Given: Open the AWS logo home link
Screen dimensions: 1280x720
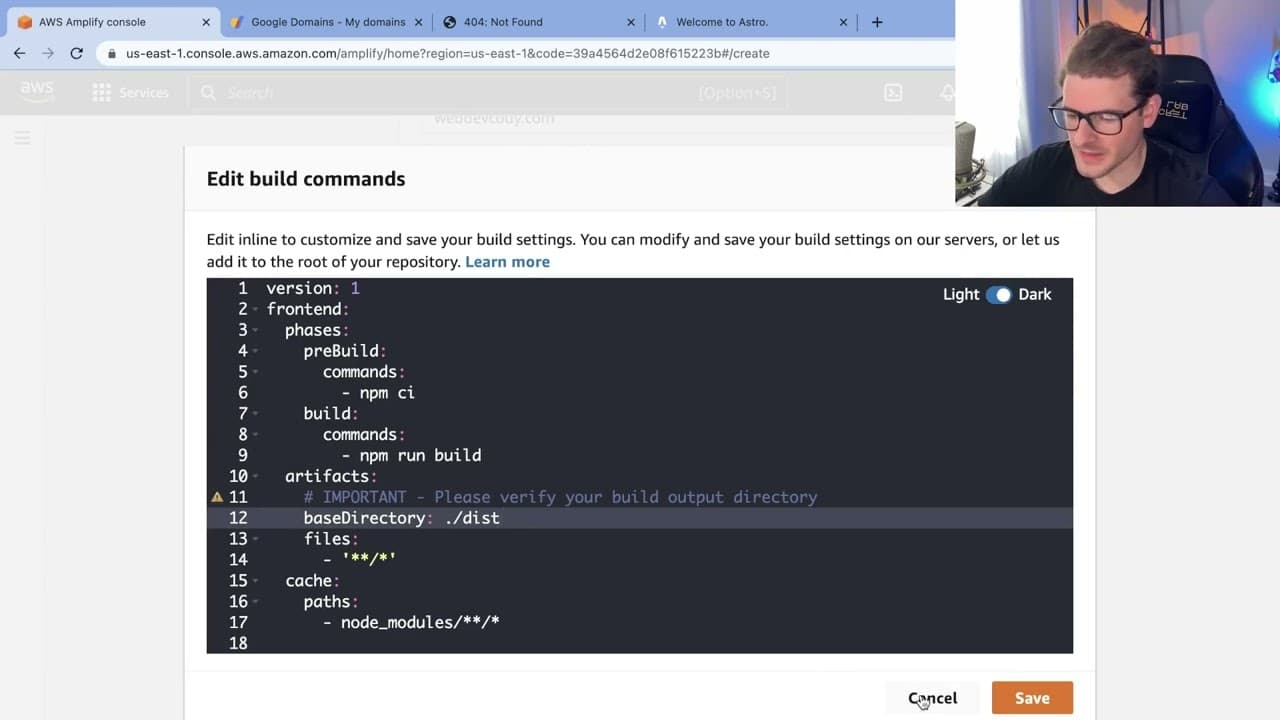Looking at the screenshot, I should tap(37, 92).
